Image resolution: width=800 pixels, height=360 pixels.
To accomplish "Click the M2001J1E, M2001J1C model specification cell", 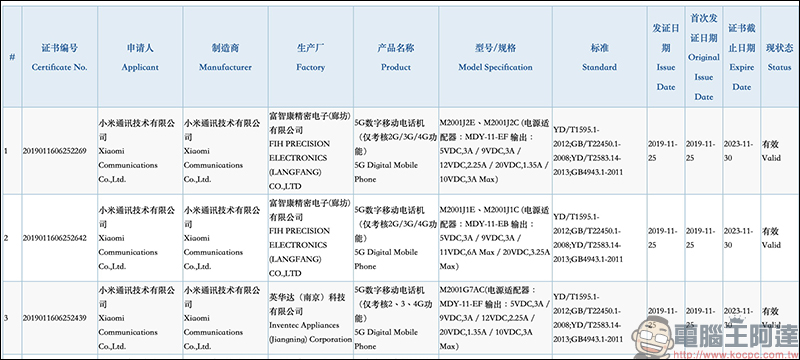I will [x=495, y=238].
